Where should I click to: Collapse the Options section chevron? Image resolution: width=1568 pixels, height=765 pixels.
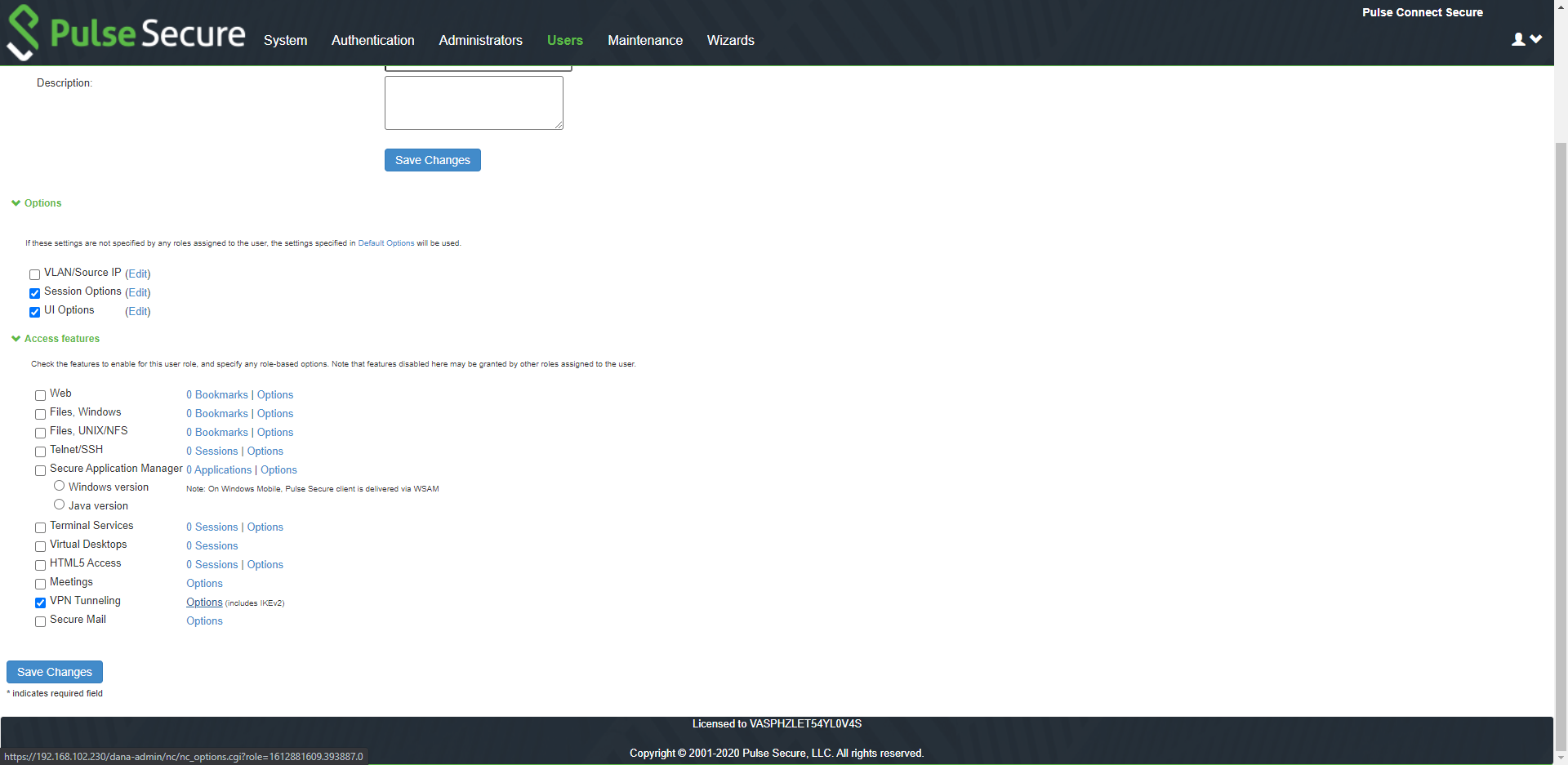click(x=16, y=203)
